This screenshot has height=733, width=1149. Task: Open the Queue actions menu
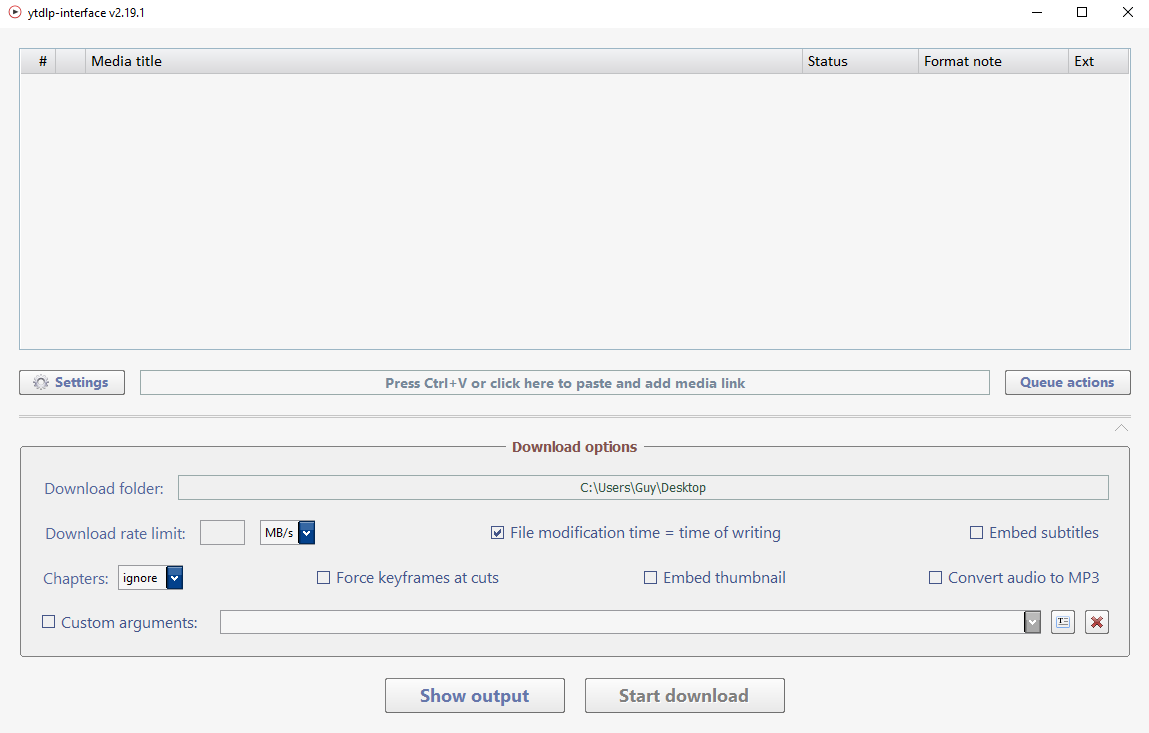point(1067,383)
